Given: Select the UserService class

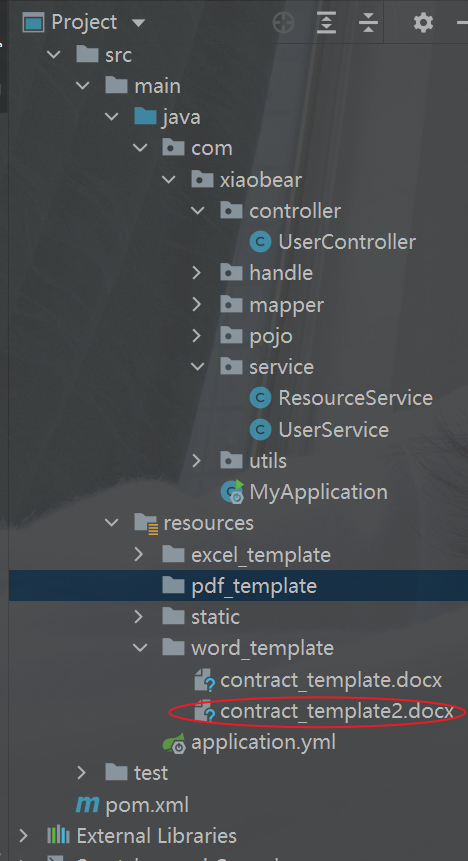Looking at the screenshot, I should tap(333, 430).
